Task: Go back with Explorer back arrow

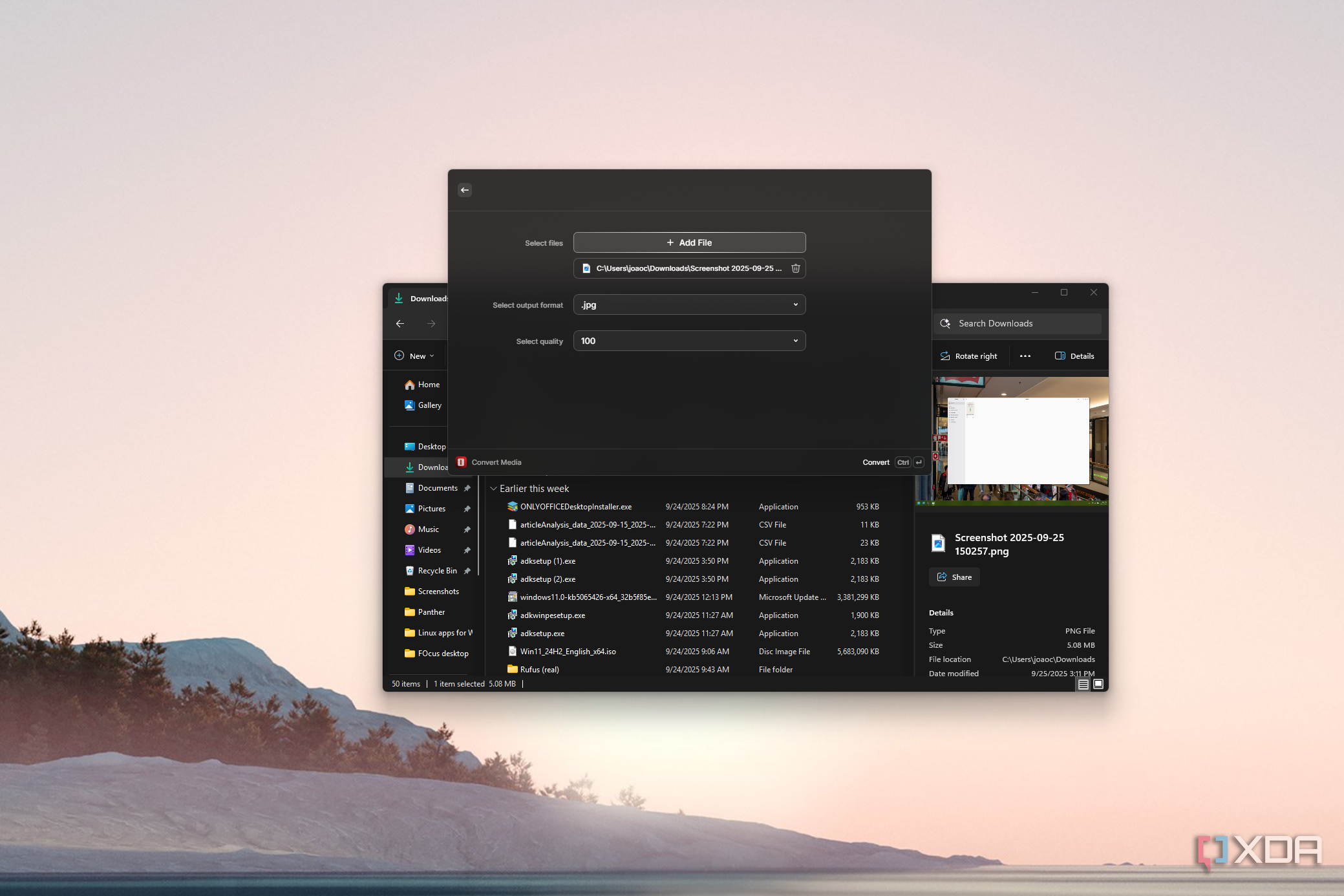Action: click(400, 323)
